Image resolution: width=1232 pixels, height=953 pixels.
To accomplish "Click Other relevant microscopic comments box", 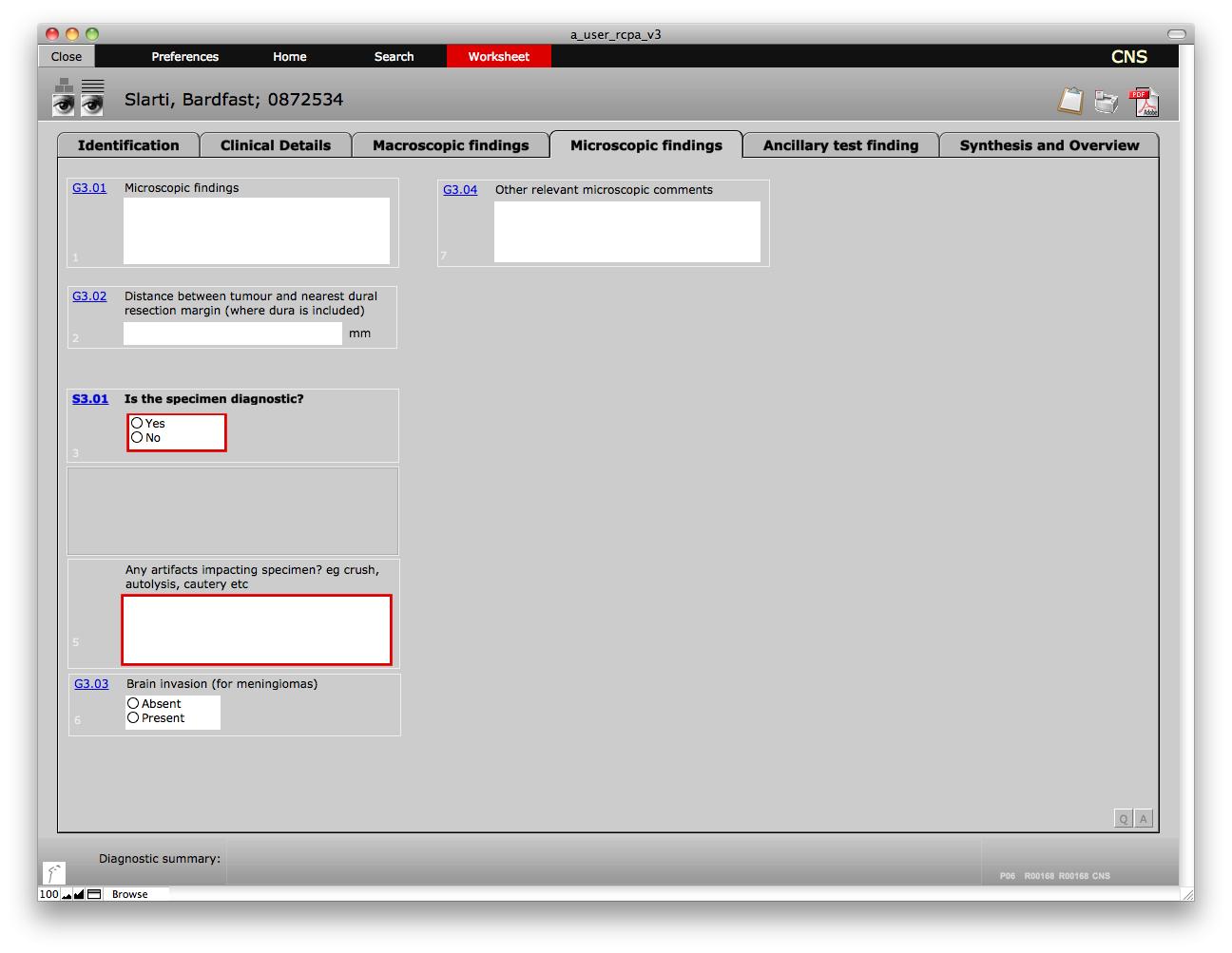I will (x=627, y=232).
